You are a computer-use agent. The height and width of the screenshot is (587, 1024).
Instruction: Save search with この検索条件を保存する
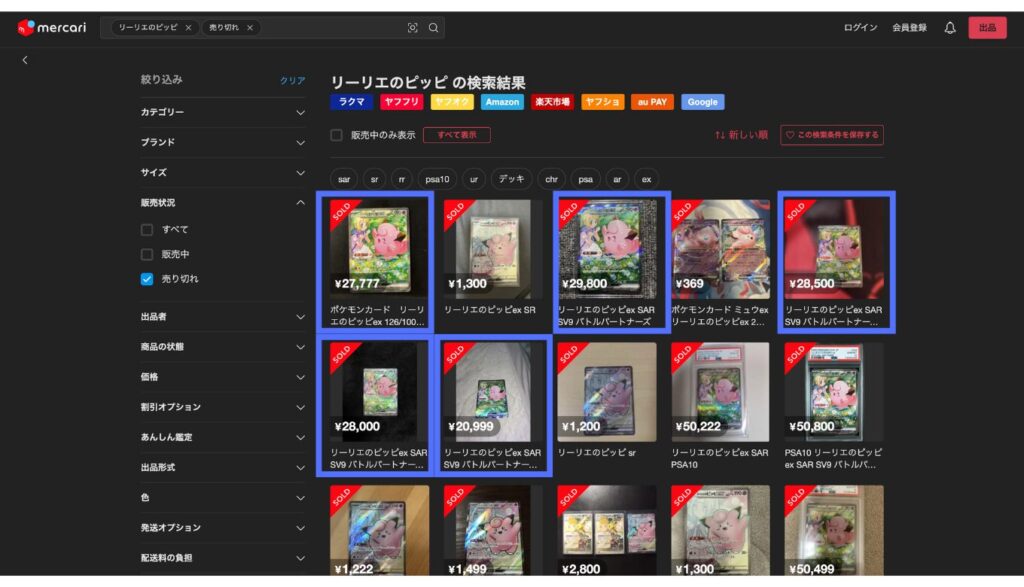[831, 135]
